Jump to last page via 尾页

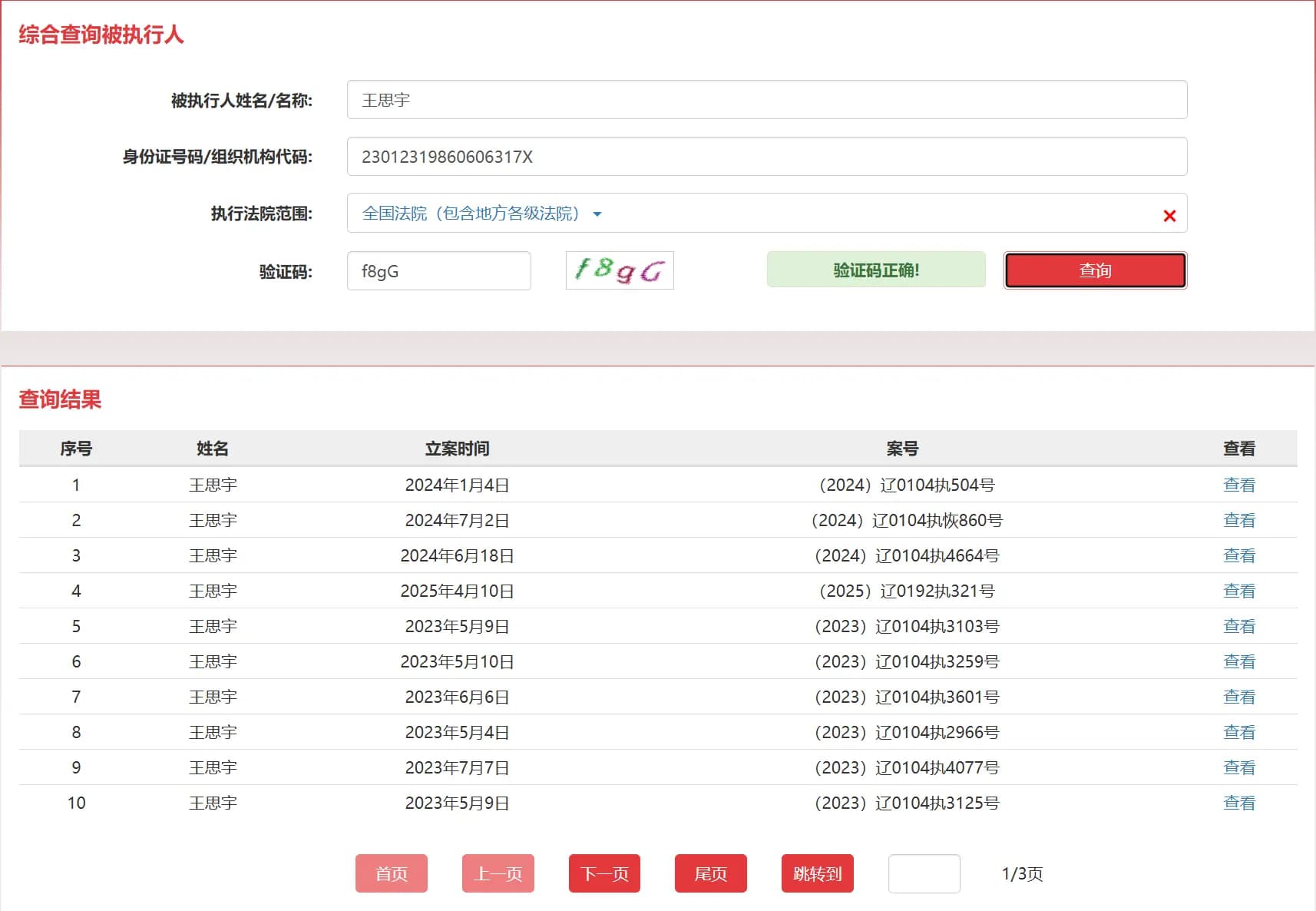[x=709, y=873]
